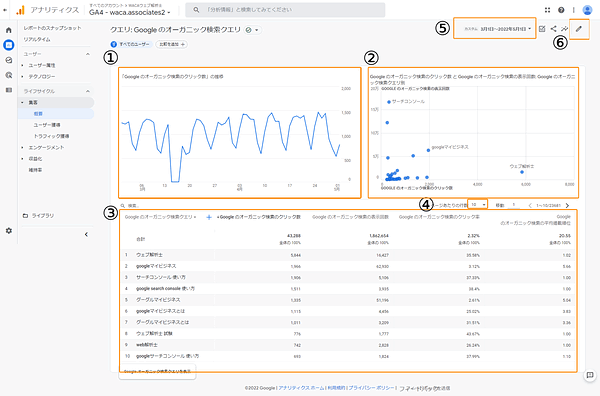Click the すべてのユーザー segment chip
600x396 pixels.
(132, 44)
